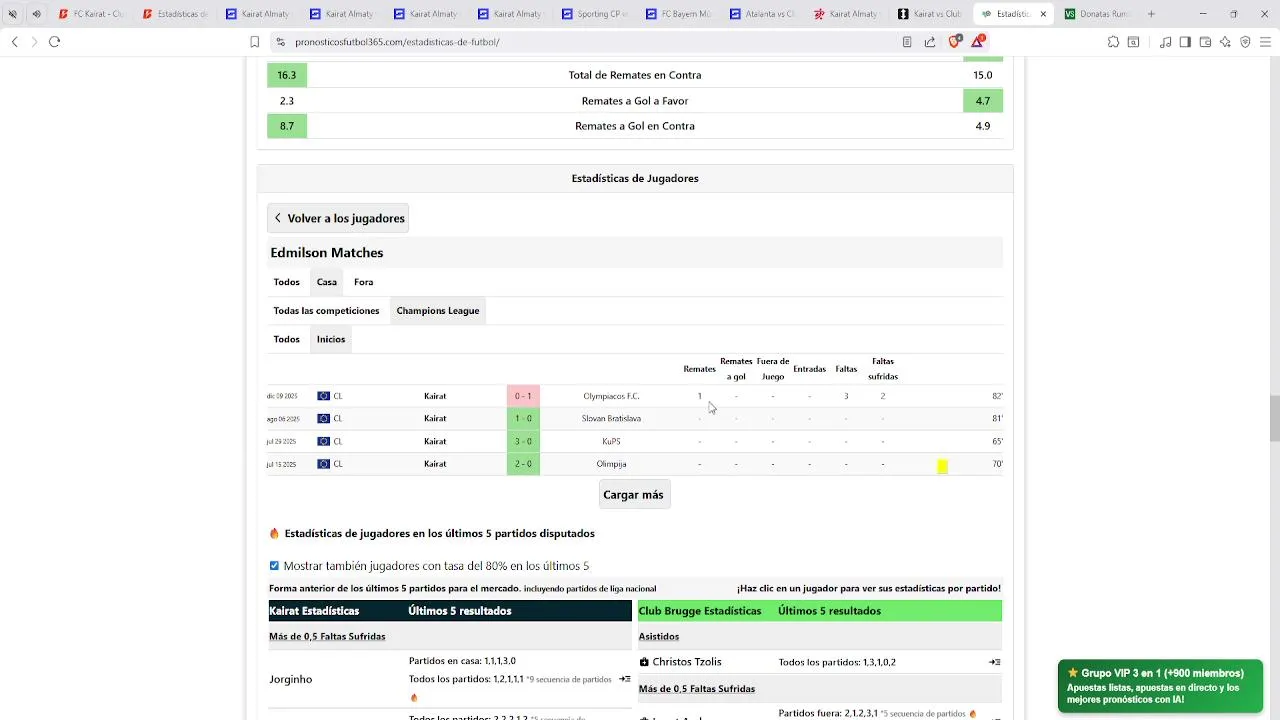Click the yellow card marker in Olimpija row
The image size is (1280, 720).
[x=942, y=466]
